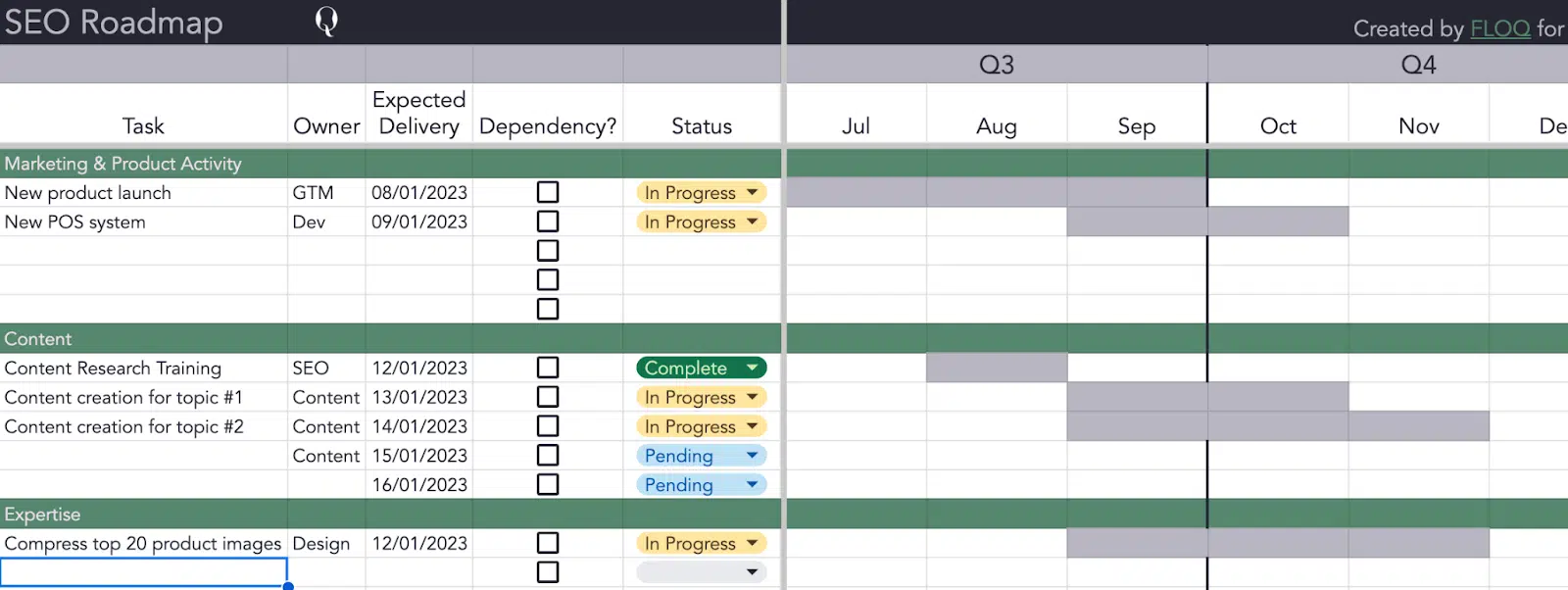1568x590 pixels.
Task: Select the Status column header
Action: click(x=702, y=126)
